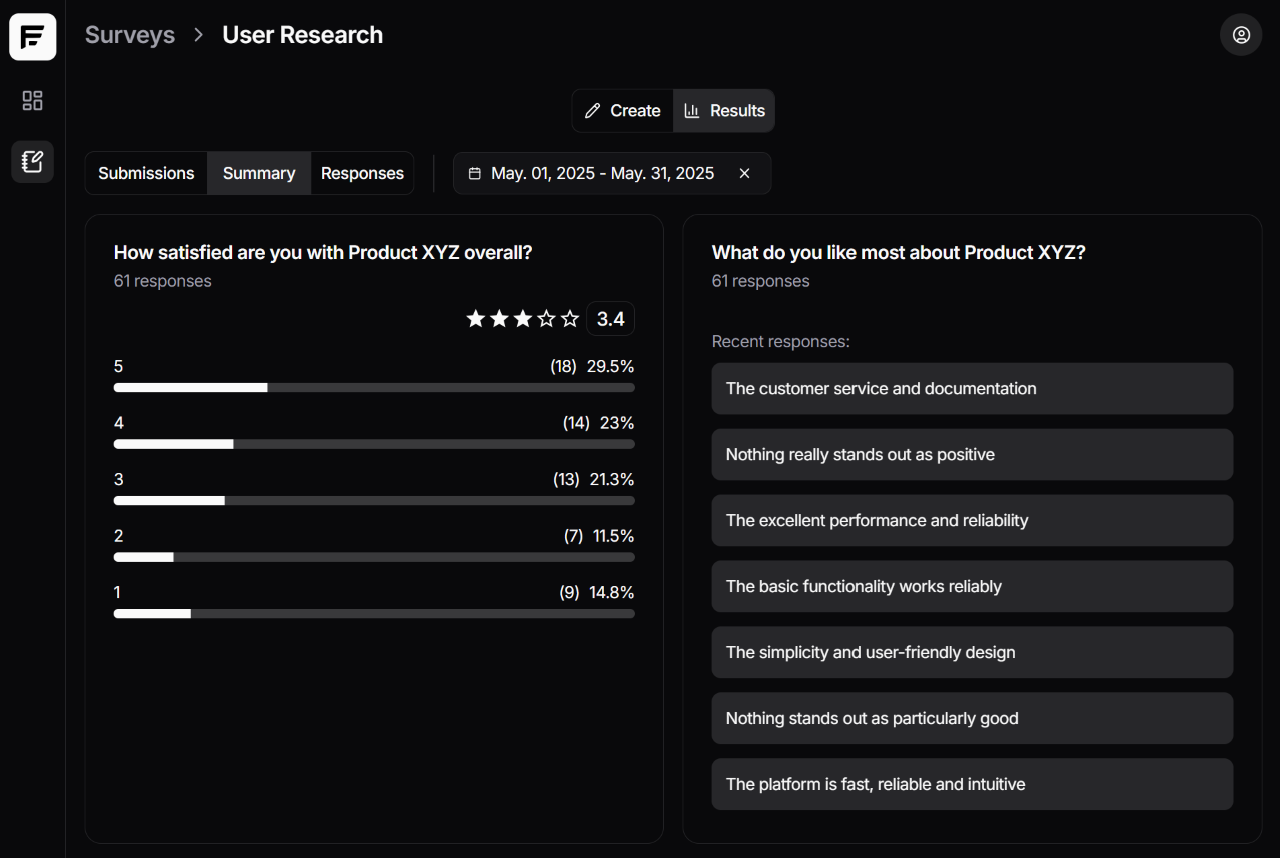This screenshot has width=1280, height=858.
Task: Clear the date range with X icon
Action: pyautogui.click(x=744, y=174)
